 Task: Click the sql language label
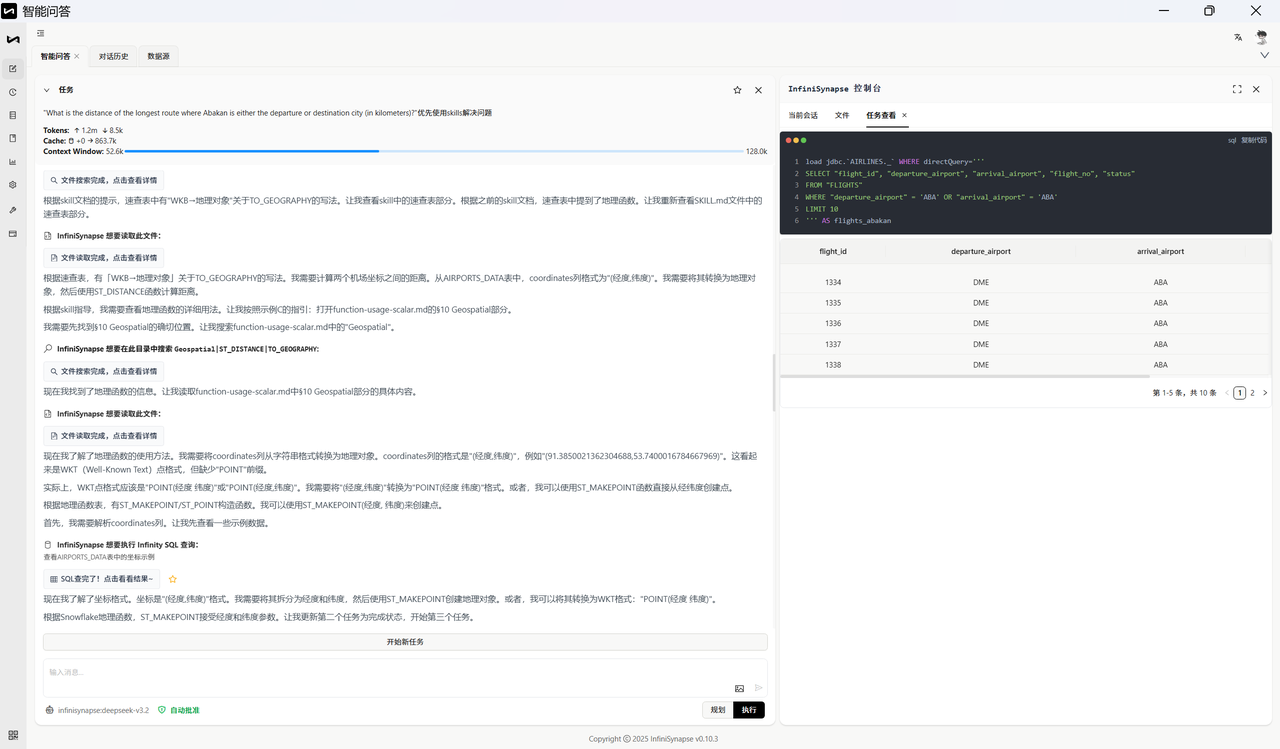click(x=1232, y=140)
